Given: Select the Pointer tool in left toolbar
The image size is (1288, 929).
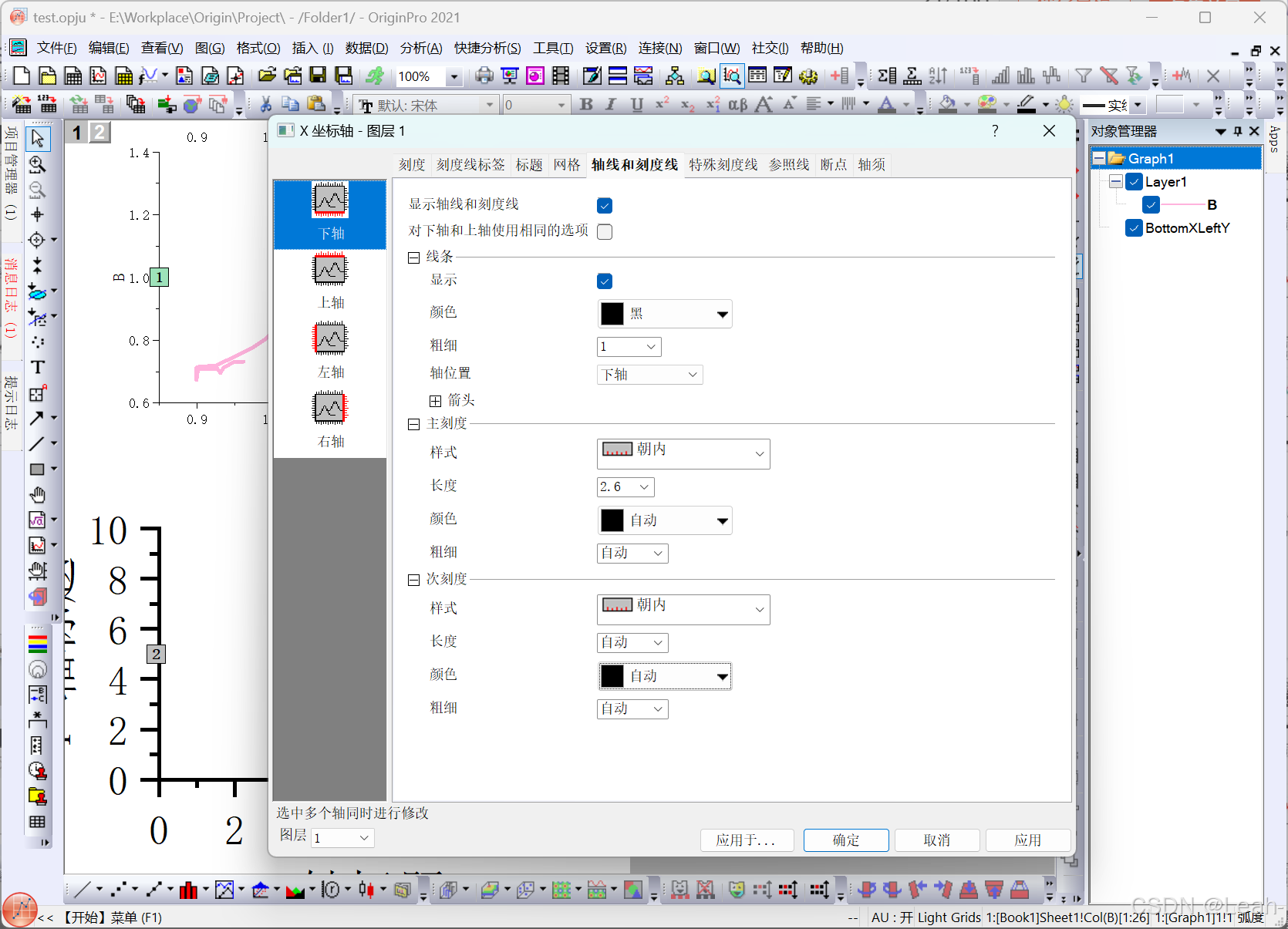Looking at the screenshot, I should [37, 139].
